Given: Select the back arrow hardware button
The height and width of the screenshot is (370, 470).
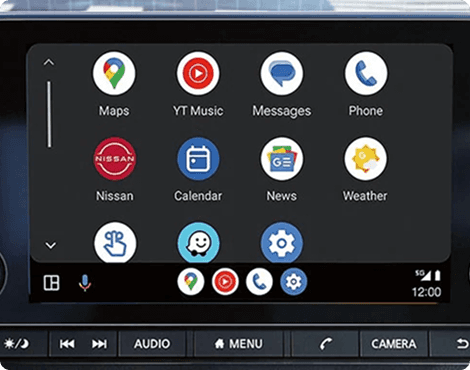Looking at the screenshot, I should (462, 344).
